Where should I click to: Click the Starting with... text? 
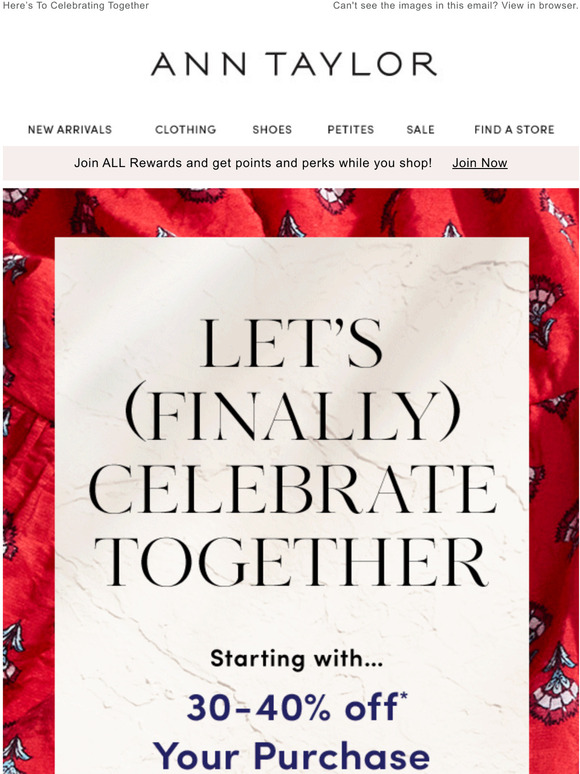coord(296,659)
